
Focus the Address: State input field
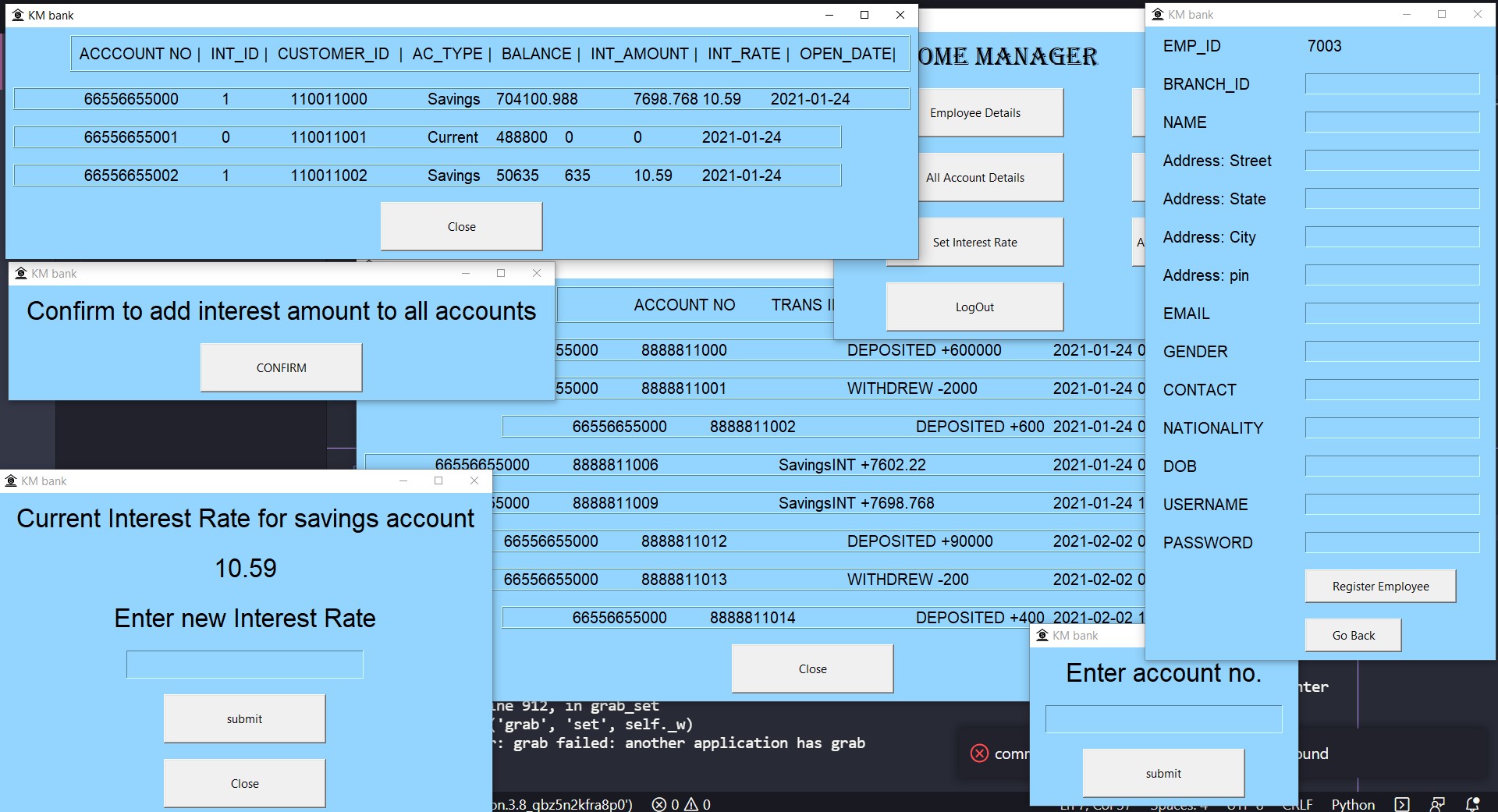click(1392, 199)
